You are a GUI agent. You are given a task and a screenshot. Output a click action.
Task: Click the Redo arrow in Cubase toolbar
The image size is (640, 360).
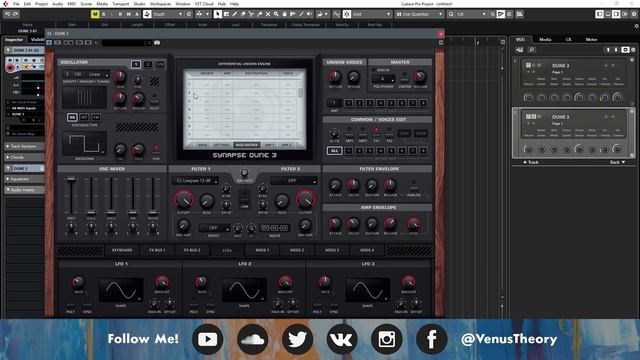pos(16,14)
